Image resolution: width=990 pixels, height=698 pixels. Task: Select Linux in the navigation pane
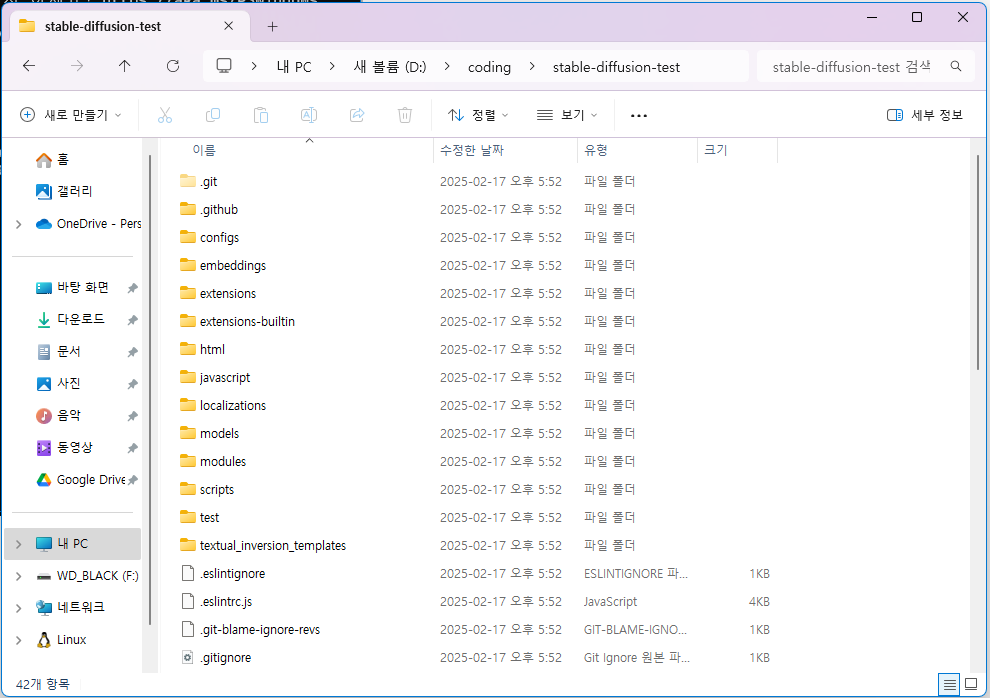[x=62, y=639]
